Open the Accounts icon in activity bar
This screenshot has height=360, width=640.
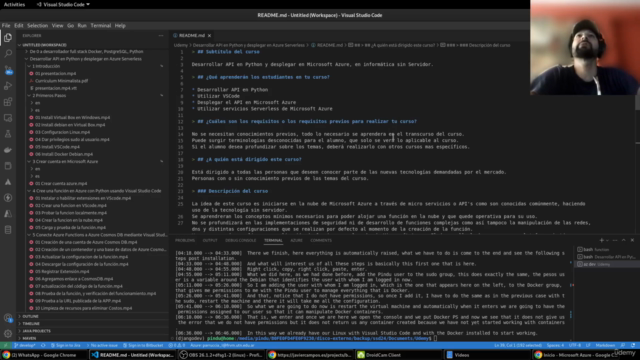[x=8, y=318]
